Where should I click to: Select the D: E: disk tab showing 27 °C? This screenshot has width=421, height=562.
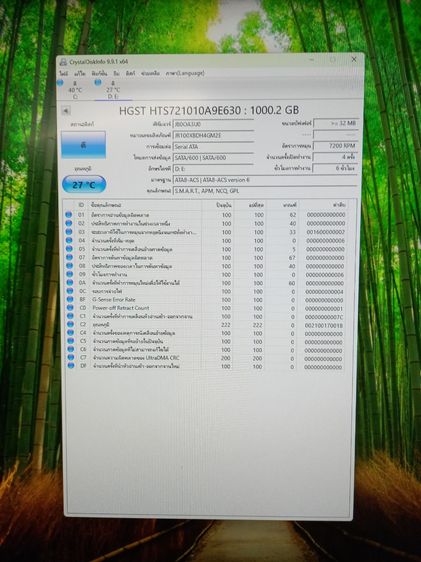[113, 90]
